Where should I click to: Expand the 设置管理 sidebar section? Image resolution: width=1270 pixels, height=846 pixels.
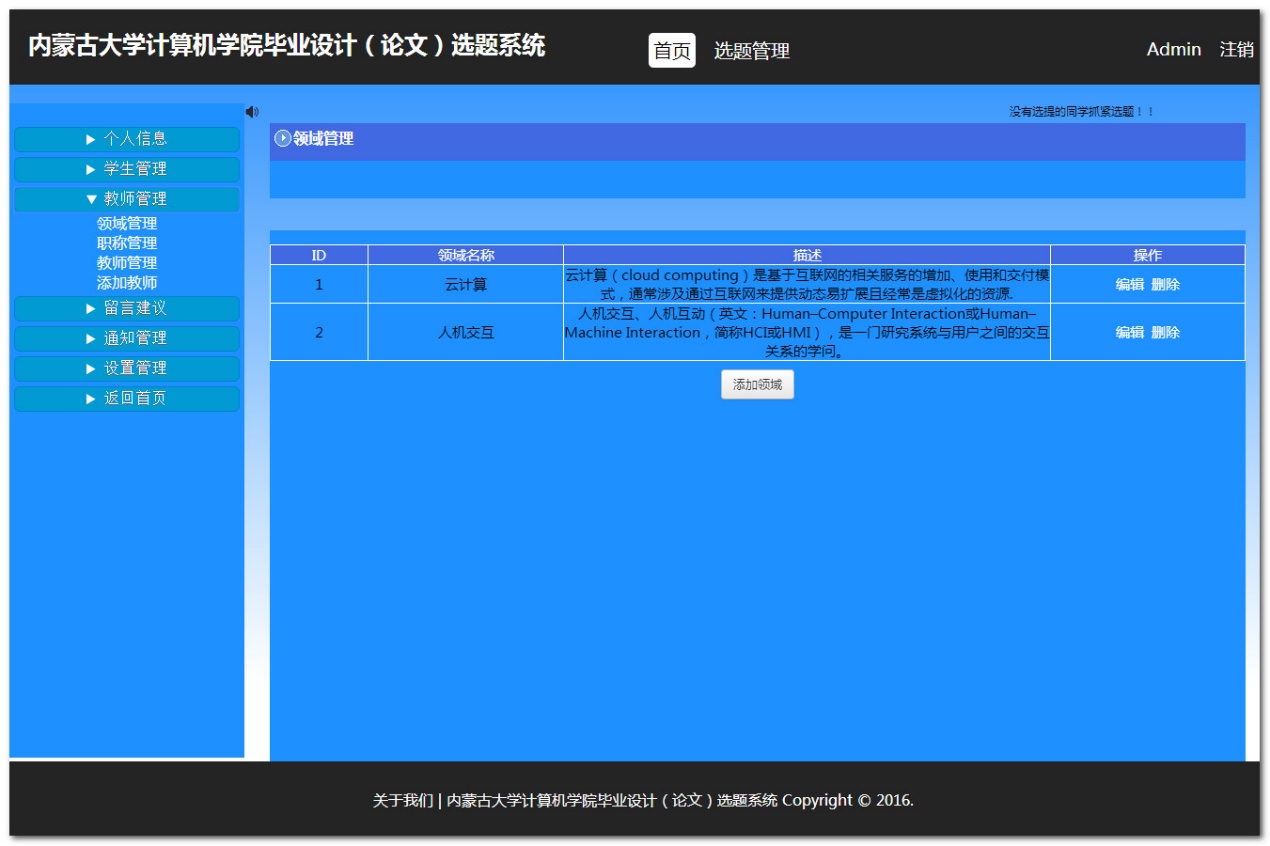point(127,368)
